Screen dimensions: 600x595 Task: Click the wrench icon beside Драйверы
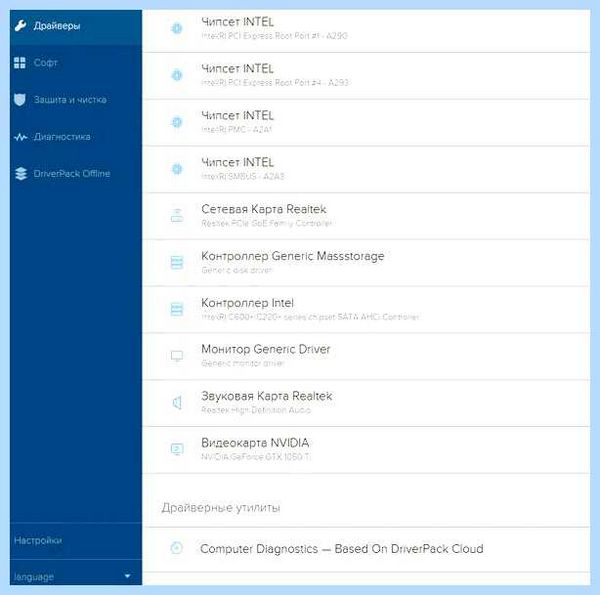pyautogui.click(x=20, y=26)
